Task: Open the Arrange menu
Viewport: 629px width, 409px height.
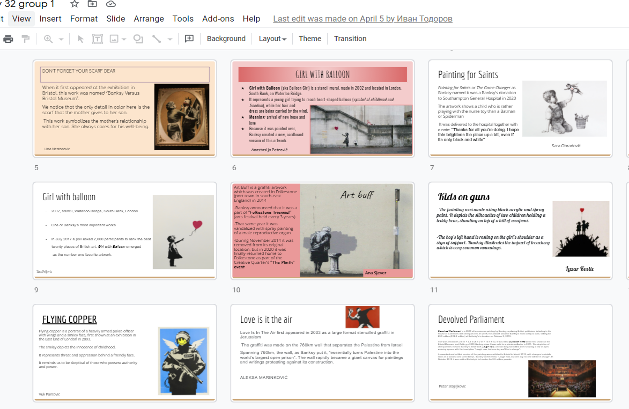Action: point(149,18)
